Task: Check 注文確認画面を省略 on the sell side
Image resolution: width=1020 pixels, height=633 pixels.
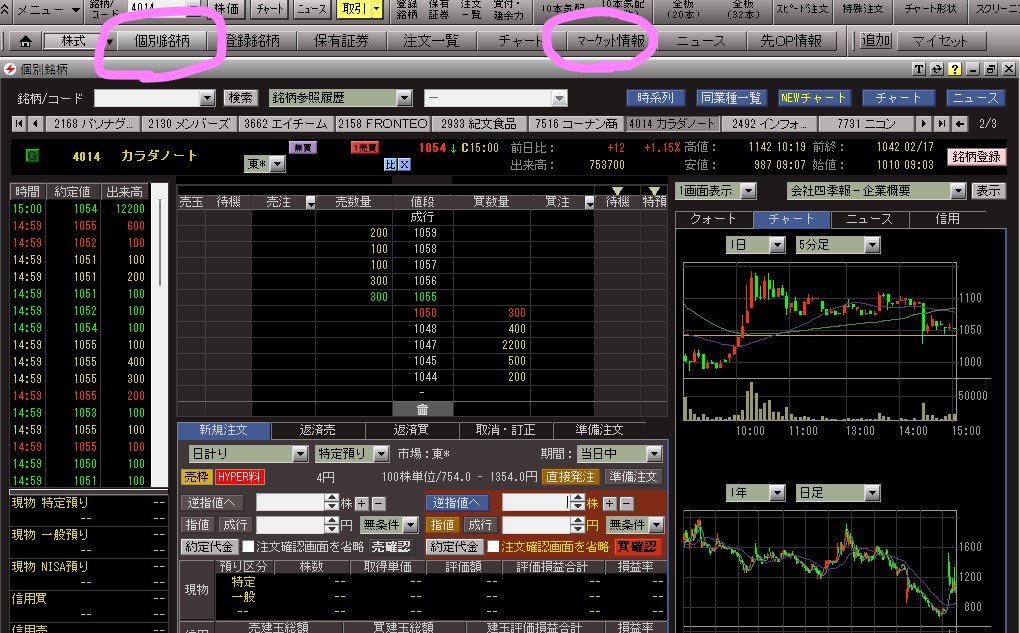Action: 248,546
